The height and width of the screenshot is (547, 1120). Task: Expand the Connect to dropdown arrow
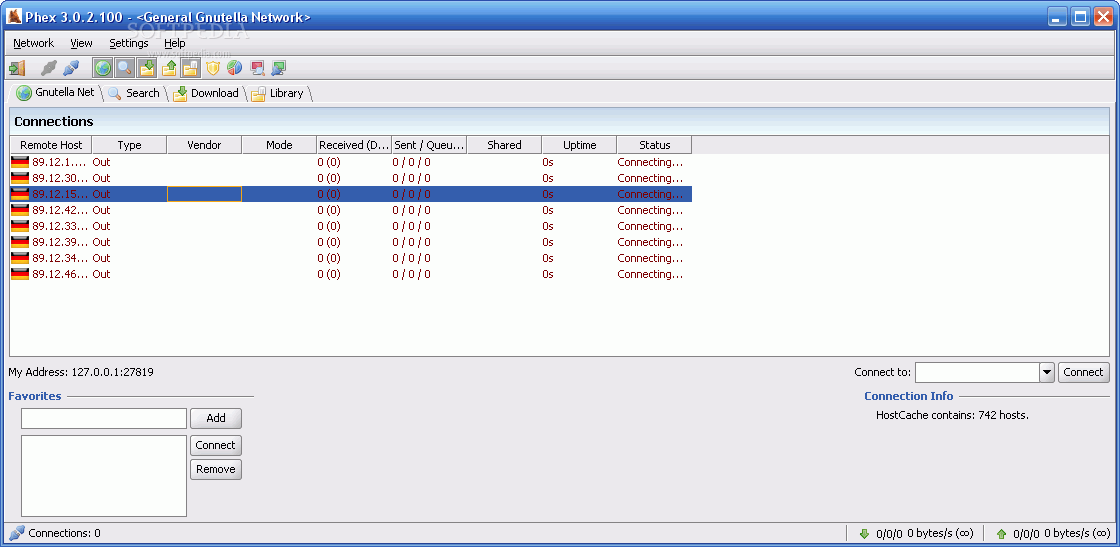[x=1046, y=372]
